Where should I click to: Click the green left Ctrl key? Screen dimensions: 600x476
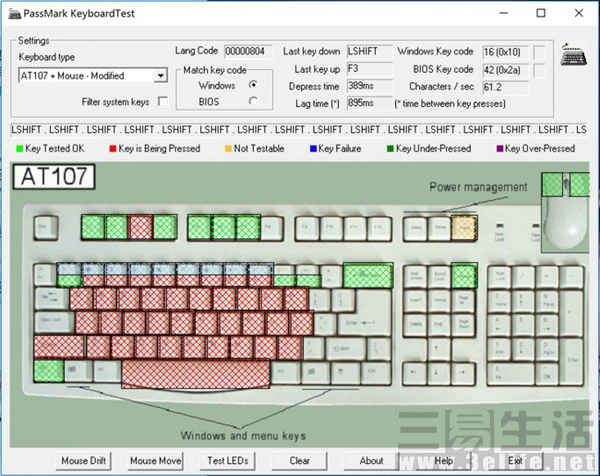coord(47,371)
